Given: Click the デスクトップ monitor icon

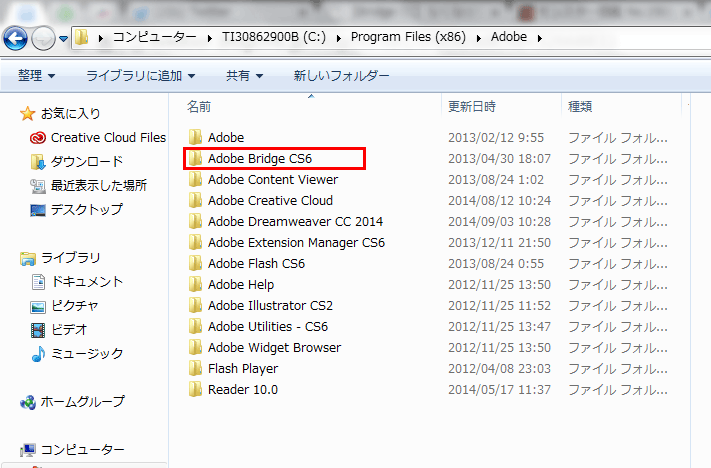Looking at the screenshot, I should [38, 210].
